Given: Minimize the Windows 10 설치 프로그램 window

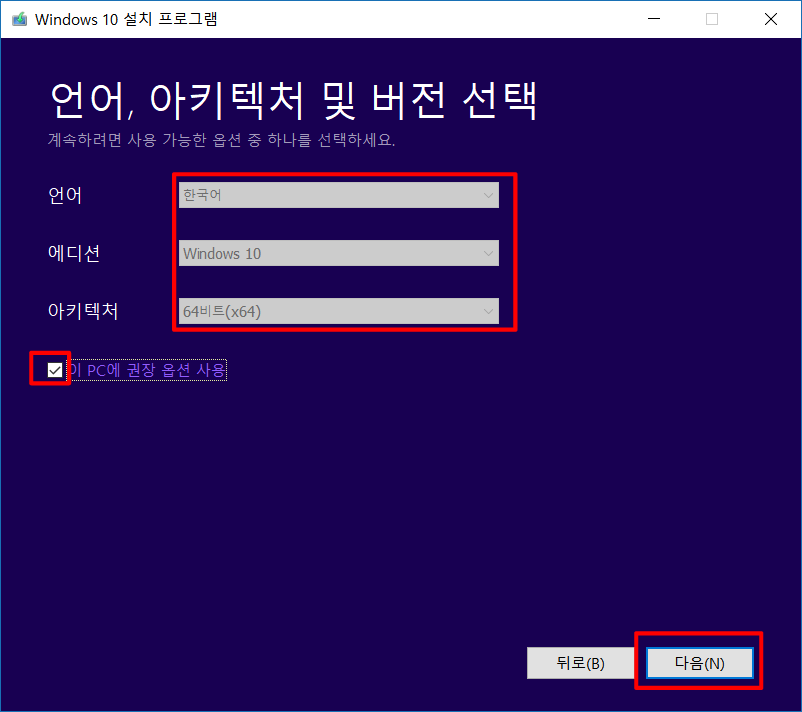Looking at the screenshot, I should click(x=654, y=19).
